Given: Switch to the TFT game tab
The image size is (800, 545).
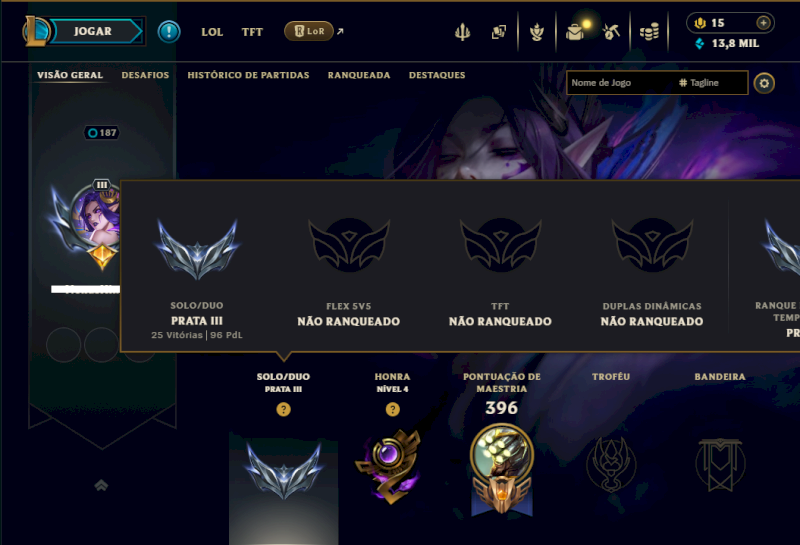Looking at the screenshot, I should (x=252, y=32).
